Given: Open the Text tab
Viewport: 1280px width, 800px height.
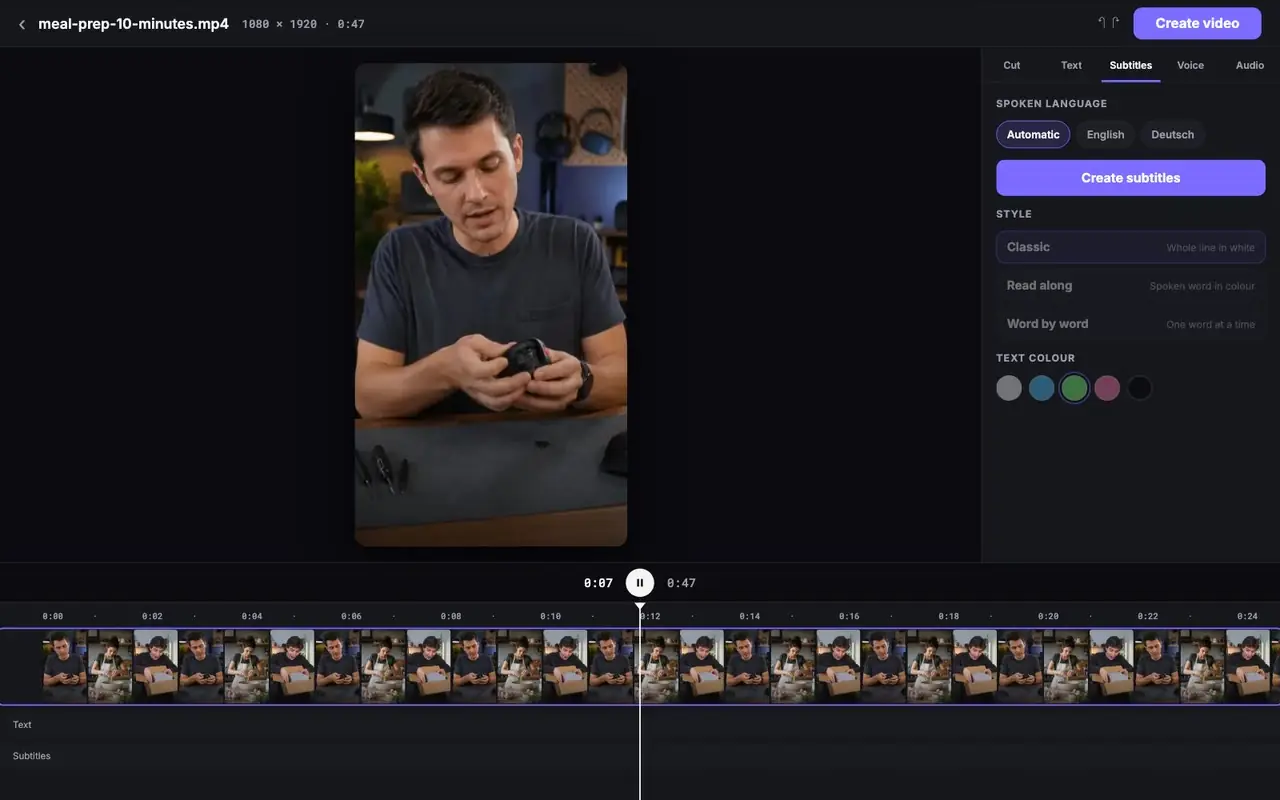Looking at the screenshot, I should 1071,65.
